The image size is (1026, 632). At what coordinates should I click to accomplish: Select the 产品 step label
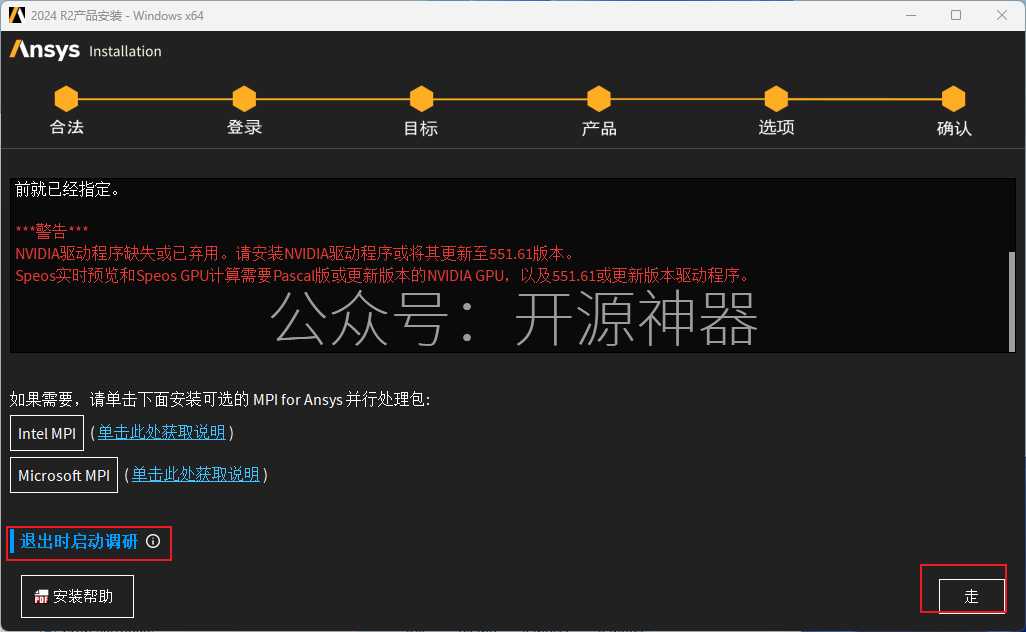(599, 128)
